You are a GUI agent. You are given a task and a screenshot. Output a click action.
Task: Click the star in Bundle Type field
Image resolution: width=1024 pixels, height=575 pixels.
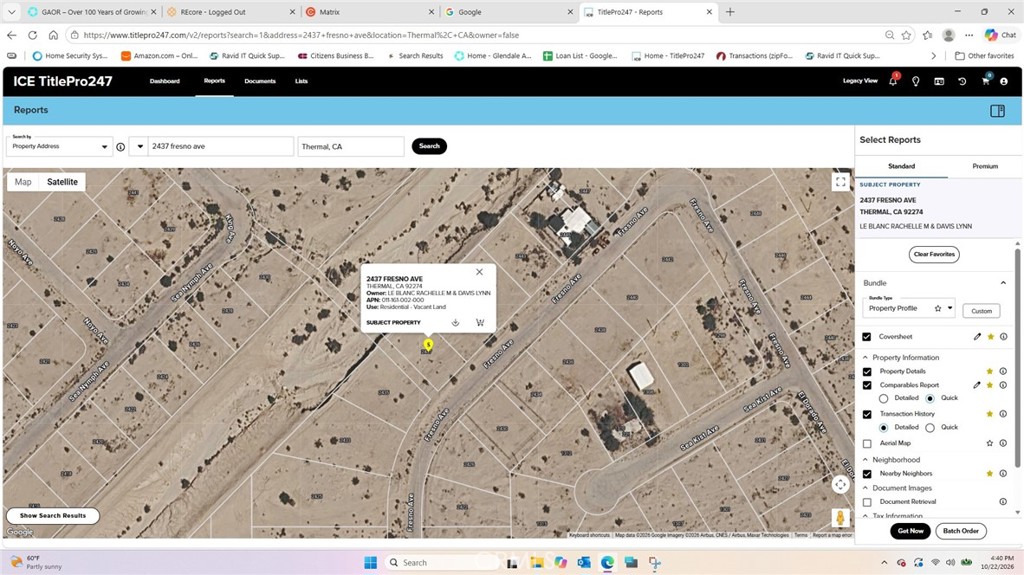(x=938, y=308)
